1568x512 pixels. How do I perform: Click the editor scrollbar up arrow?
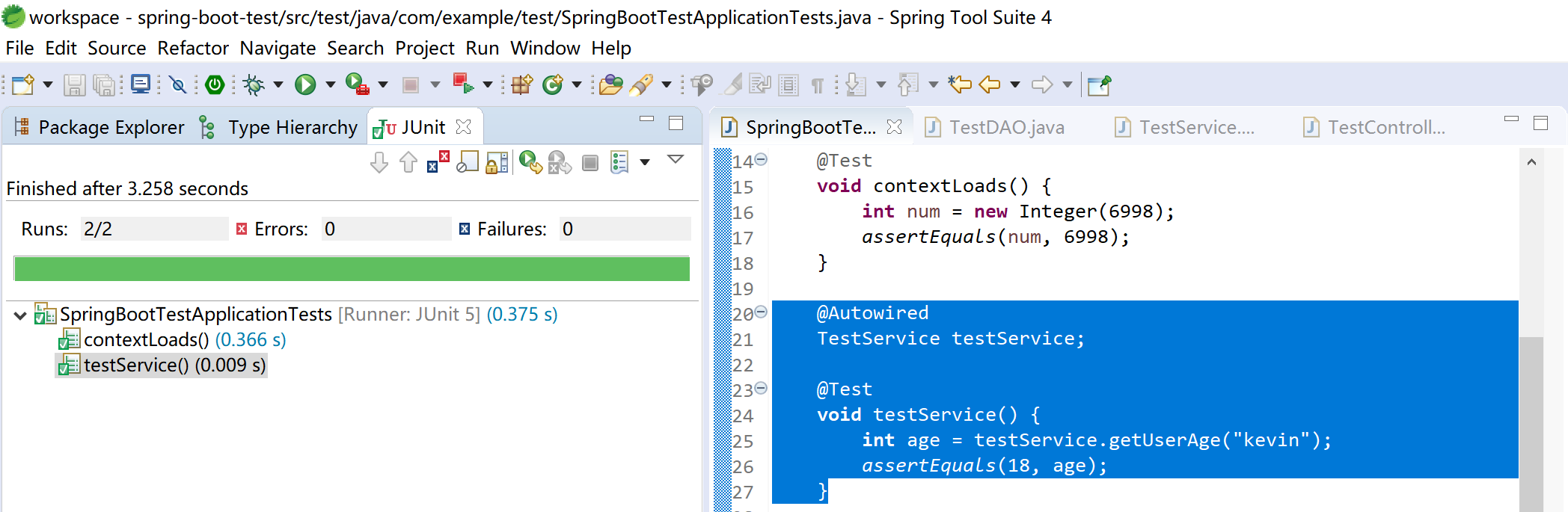[x=1531, y=162]
